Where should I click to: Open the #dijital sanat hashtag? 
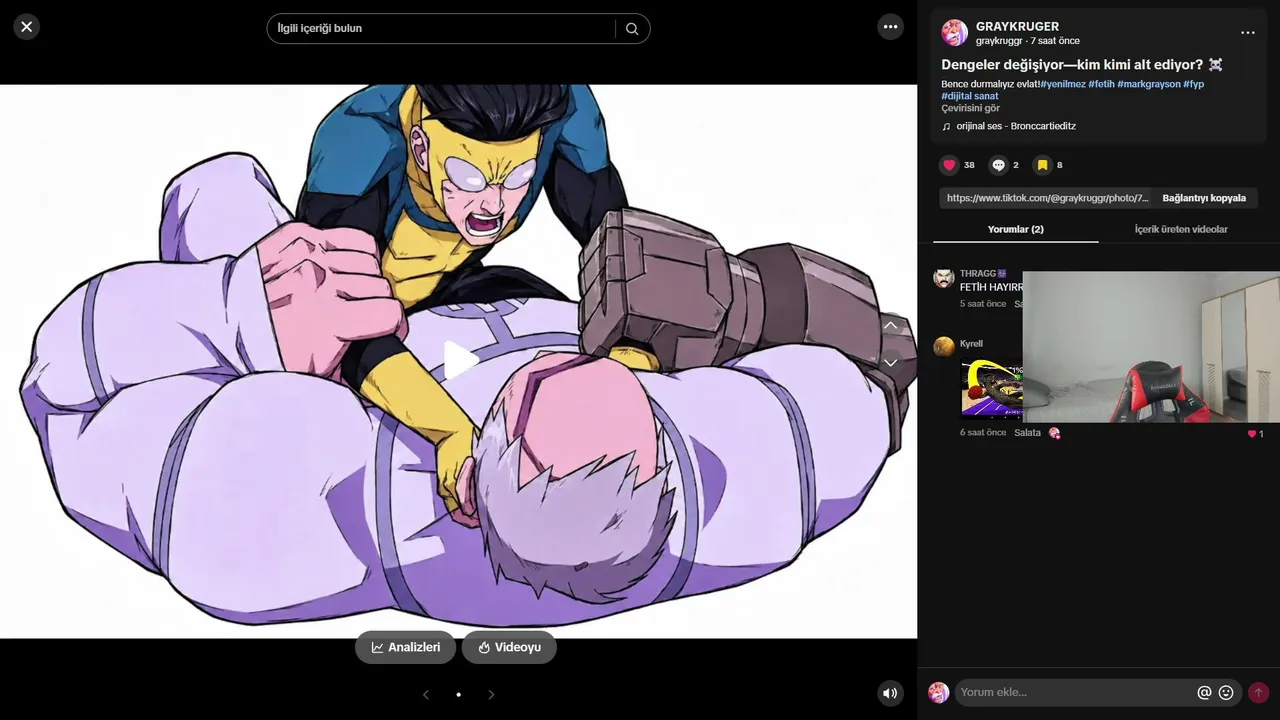coord(970,96)
